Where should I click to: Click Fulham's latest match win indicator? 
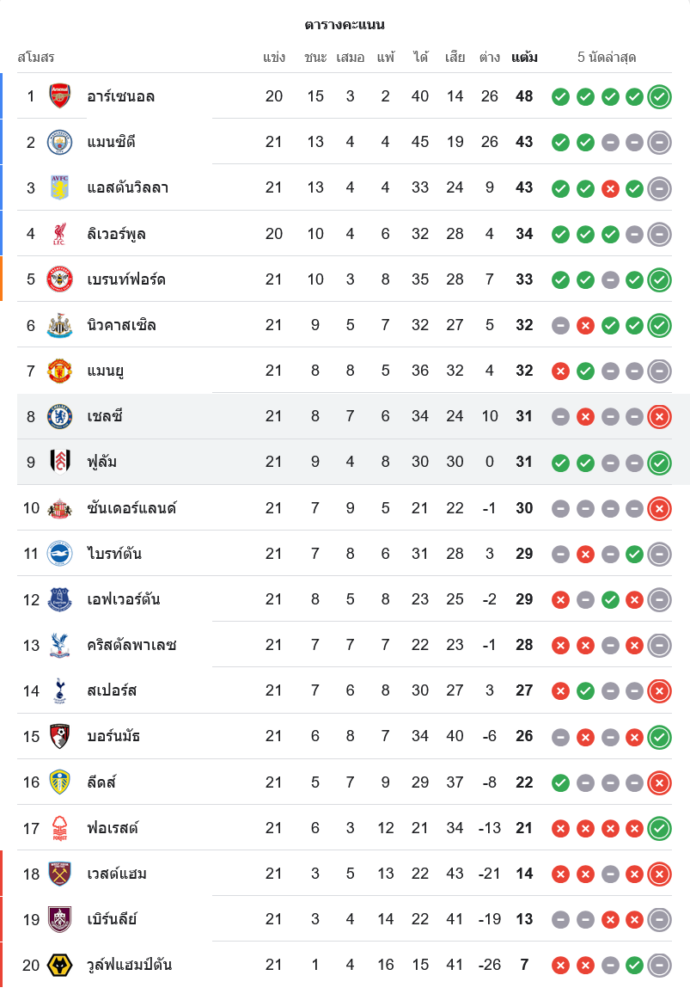click(x=659, y=463)
